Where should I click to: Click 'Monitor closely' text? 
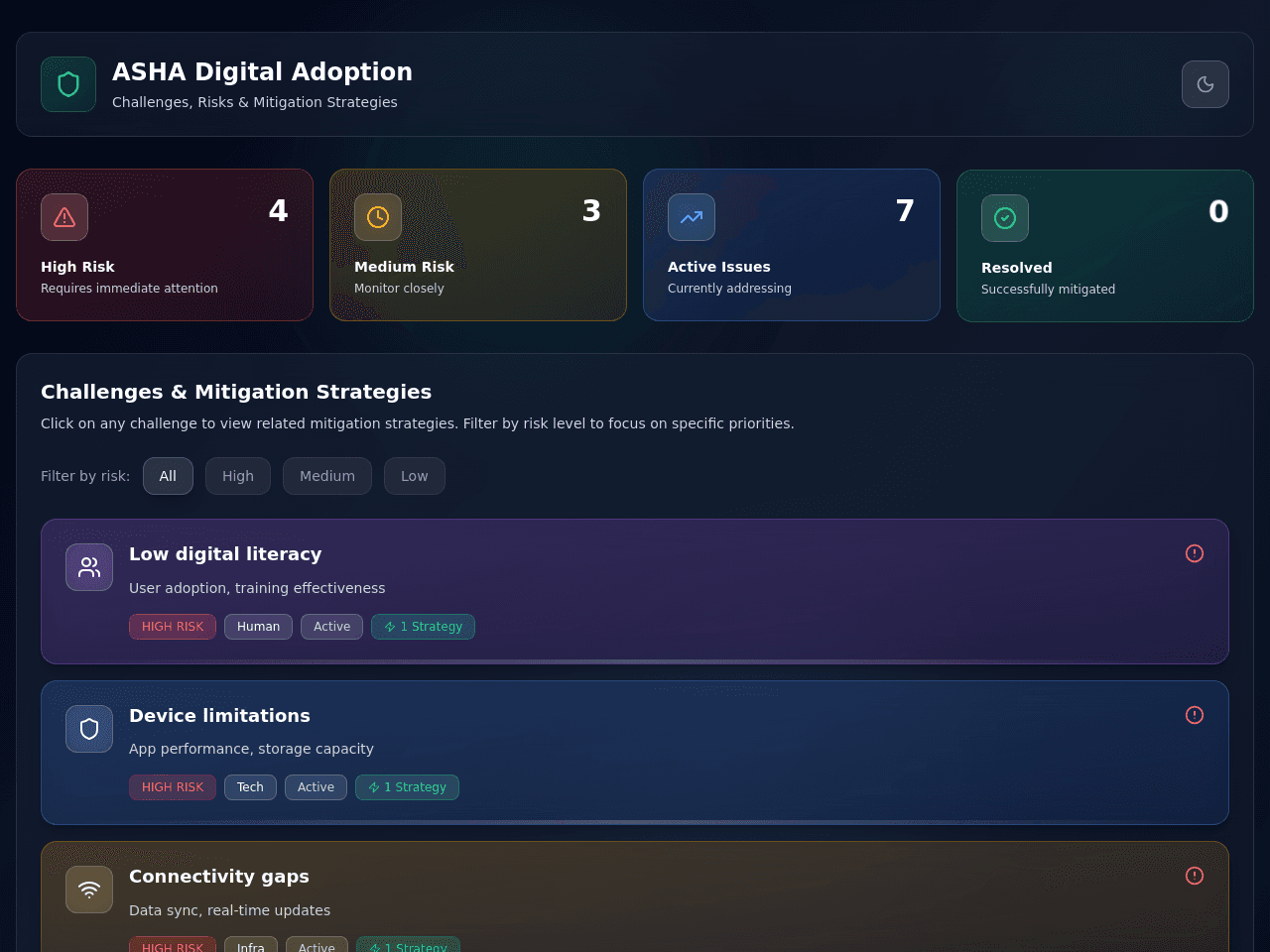(399, 289)
